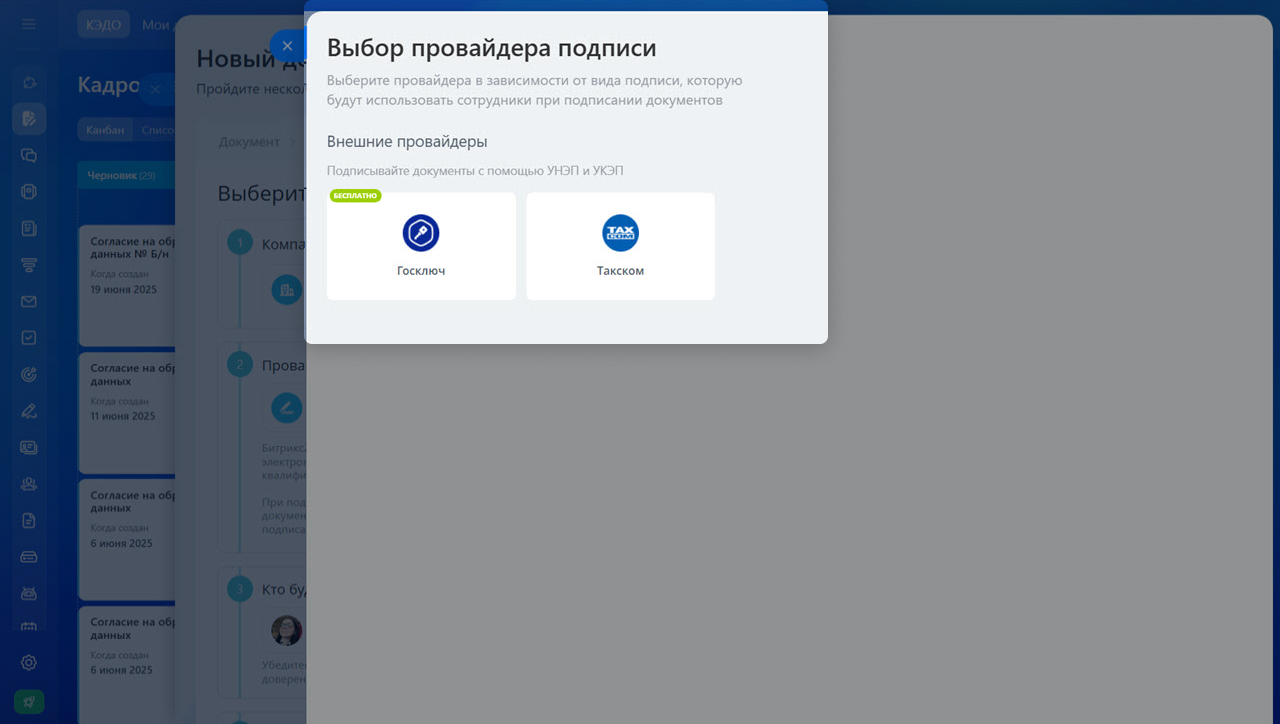Click the signer avatar in step 3
Viewport: 1280px width, 724px height.
[287, 630]
